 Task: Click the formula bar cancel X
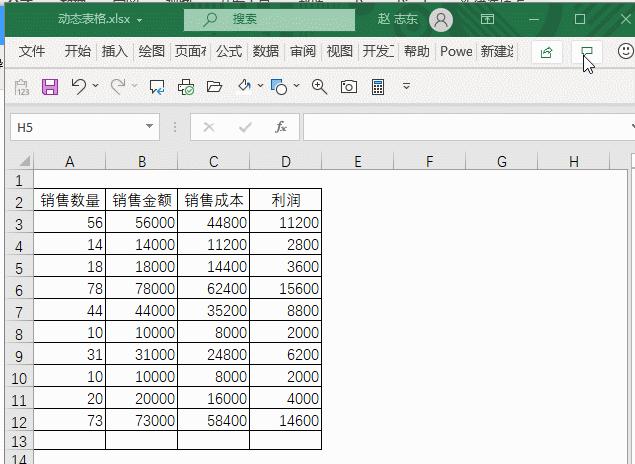[x=209, y=127]
